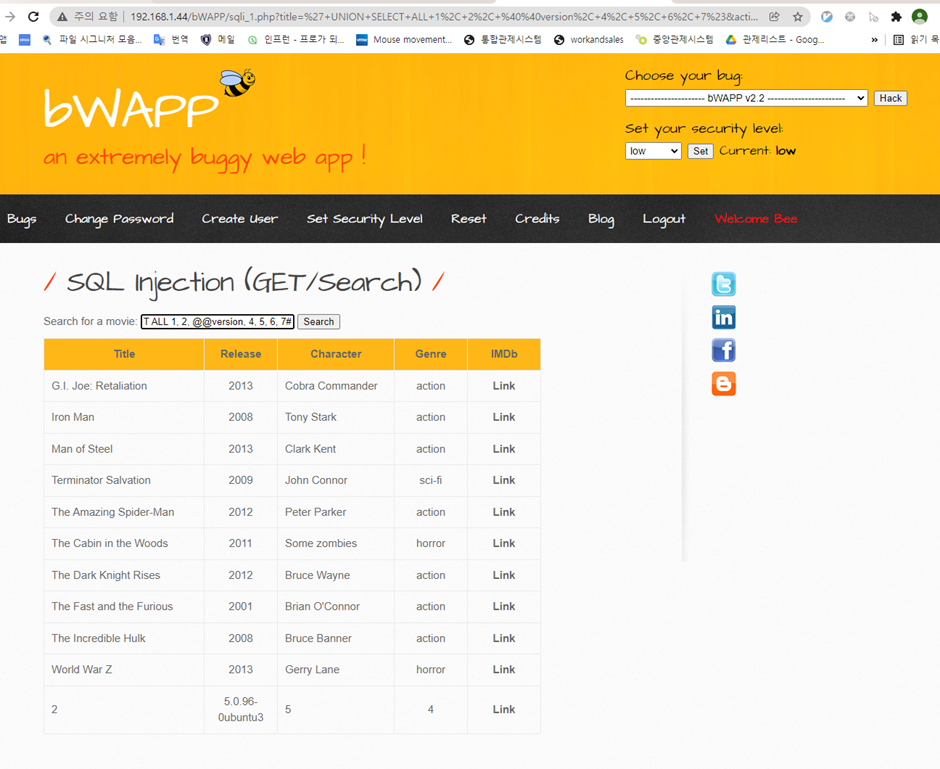Click the Hack button
Screen dimensions: 940x769
890,98
